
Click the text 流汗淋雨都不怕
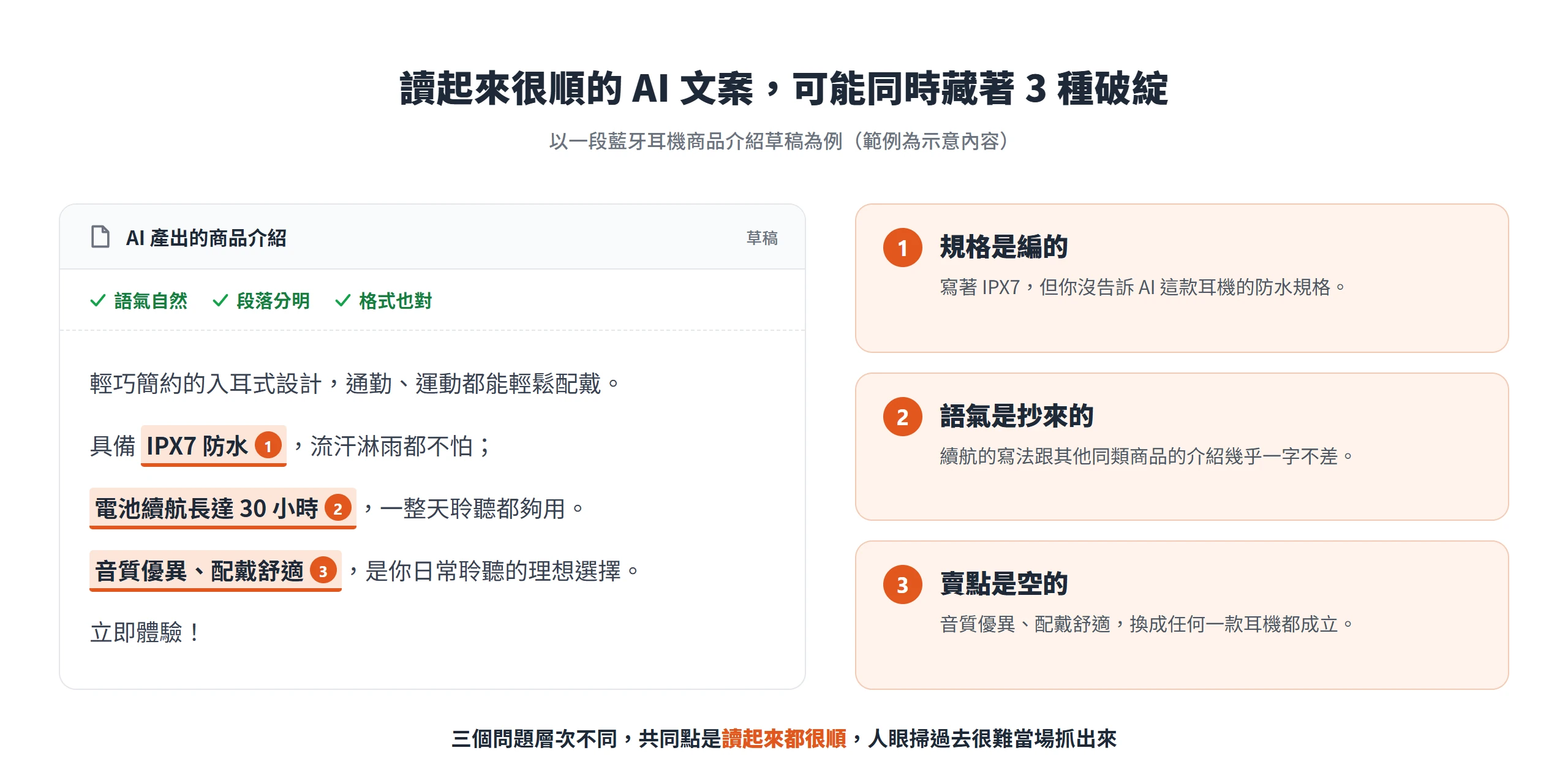click(x=391, y=446)
